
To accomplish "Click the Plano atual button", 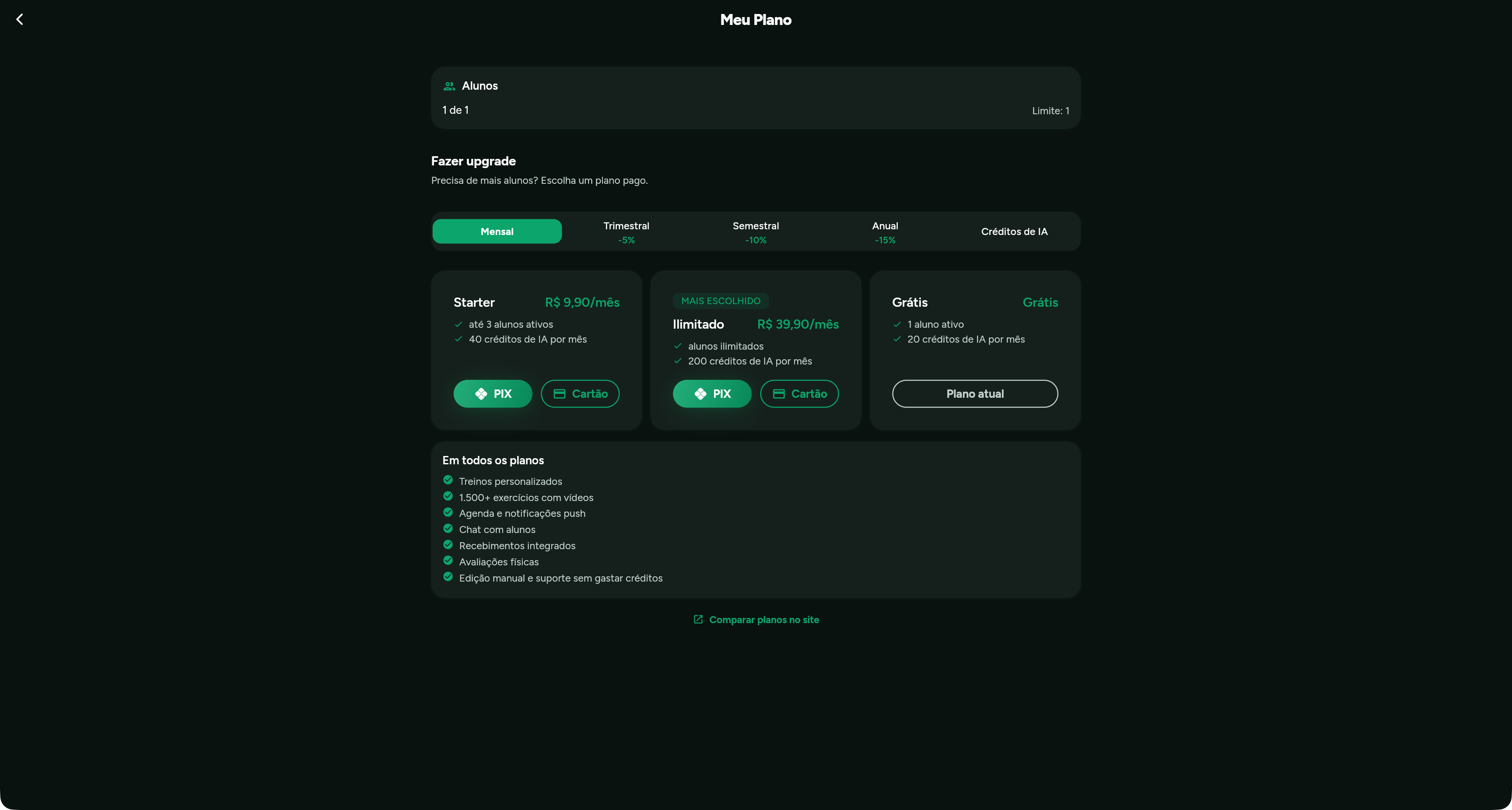I will pos(975,393).
